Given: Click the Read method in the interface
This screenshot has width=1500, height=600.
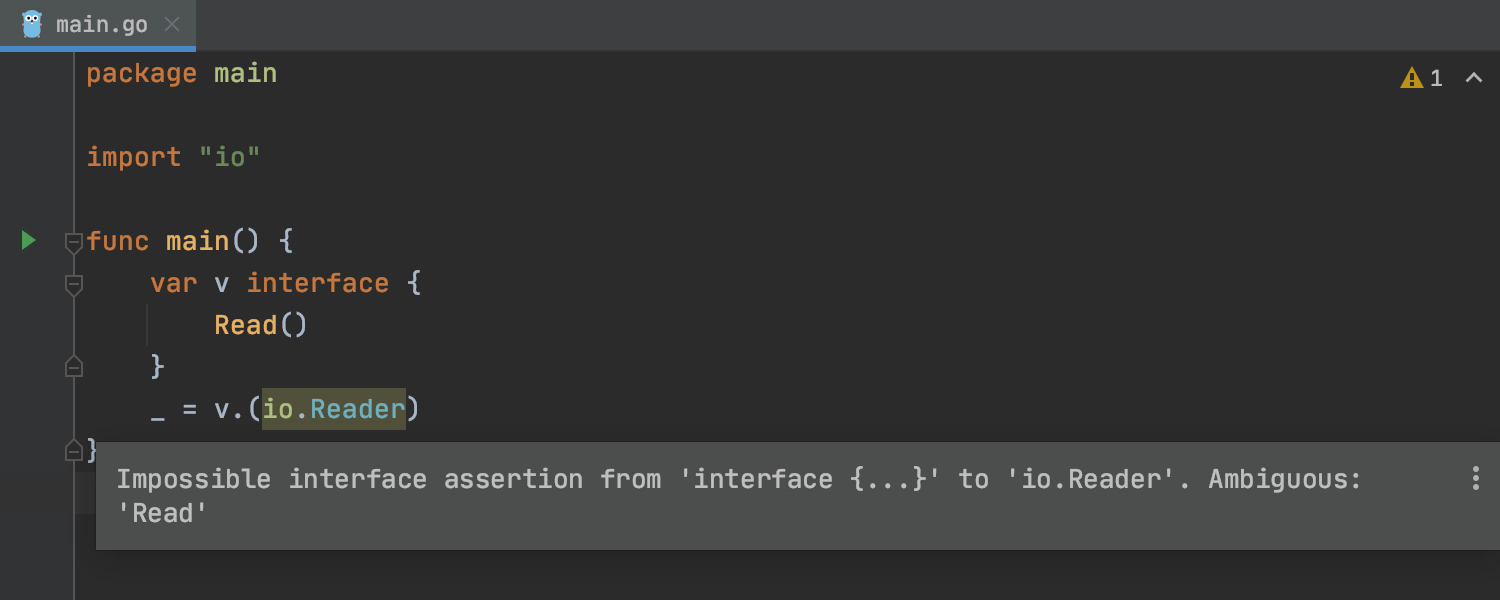Looking at the screenshot, I should (246, 325).
